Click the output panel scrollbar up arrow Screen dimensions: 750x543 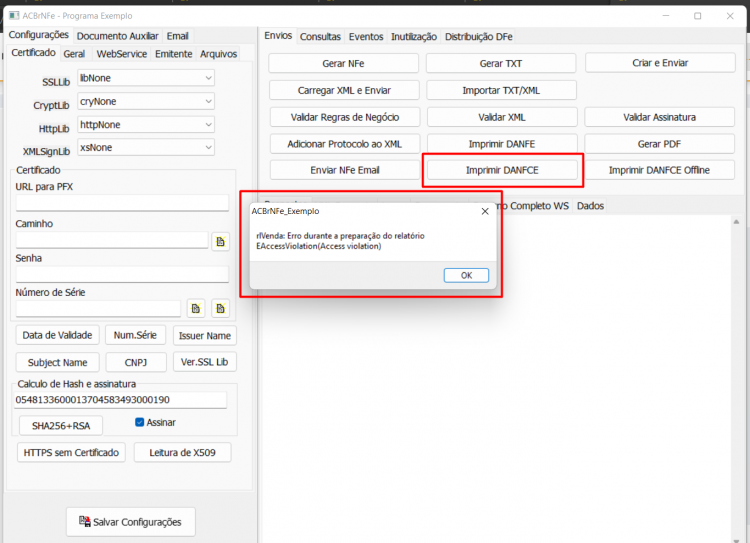tap(736, 222)
